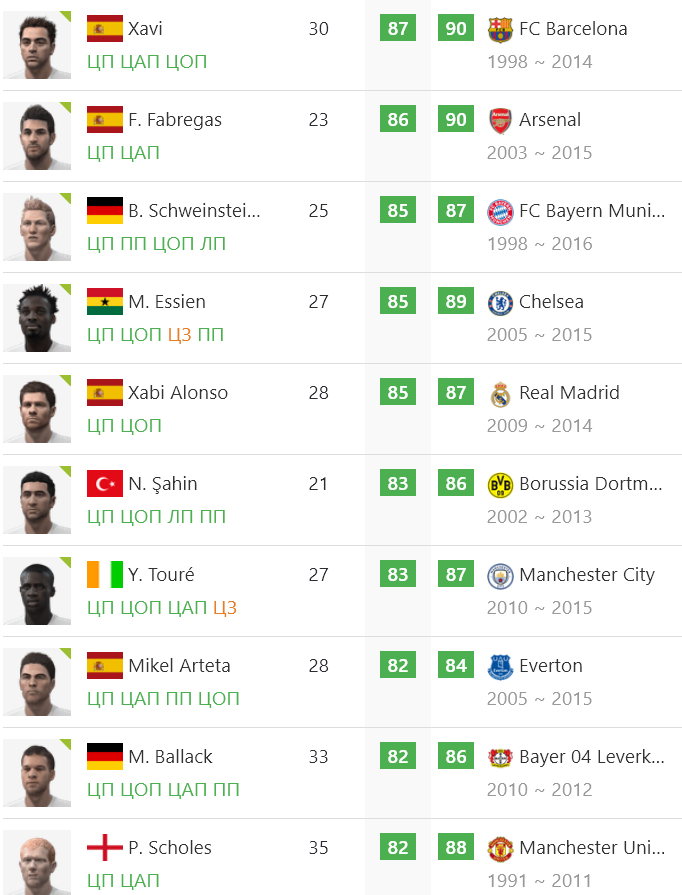Open Y. Touré's player face thumbnail
The height and width of the screenshot is (895, 682).
point(37,591)
